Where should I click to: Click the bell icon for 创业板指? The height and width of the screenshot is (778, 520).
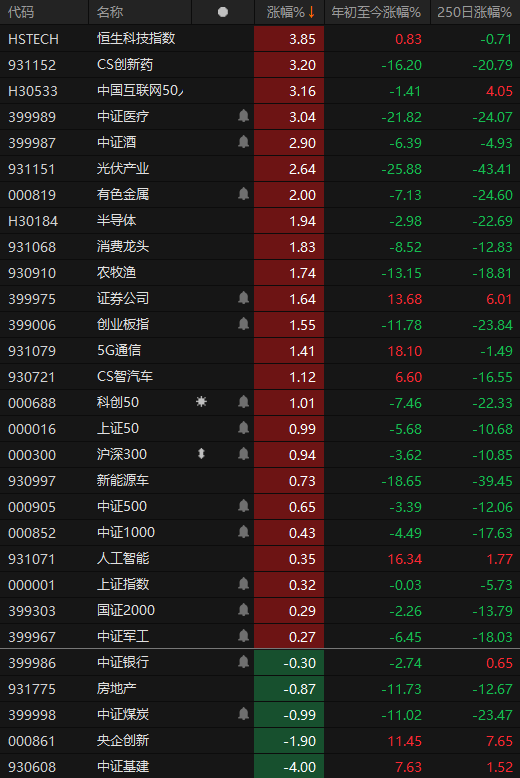point(243,324)
